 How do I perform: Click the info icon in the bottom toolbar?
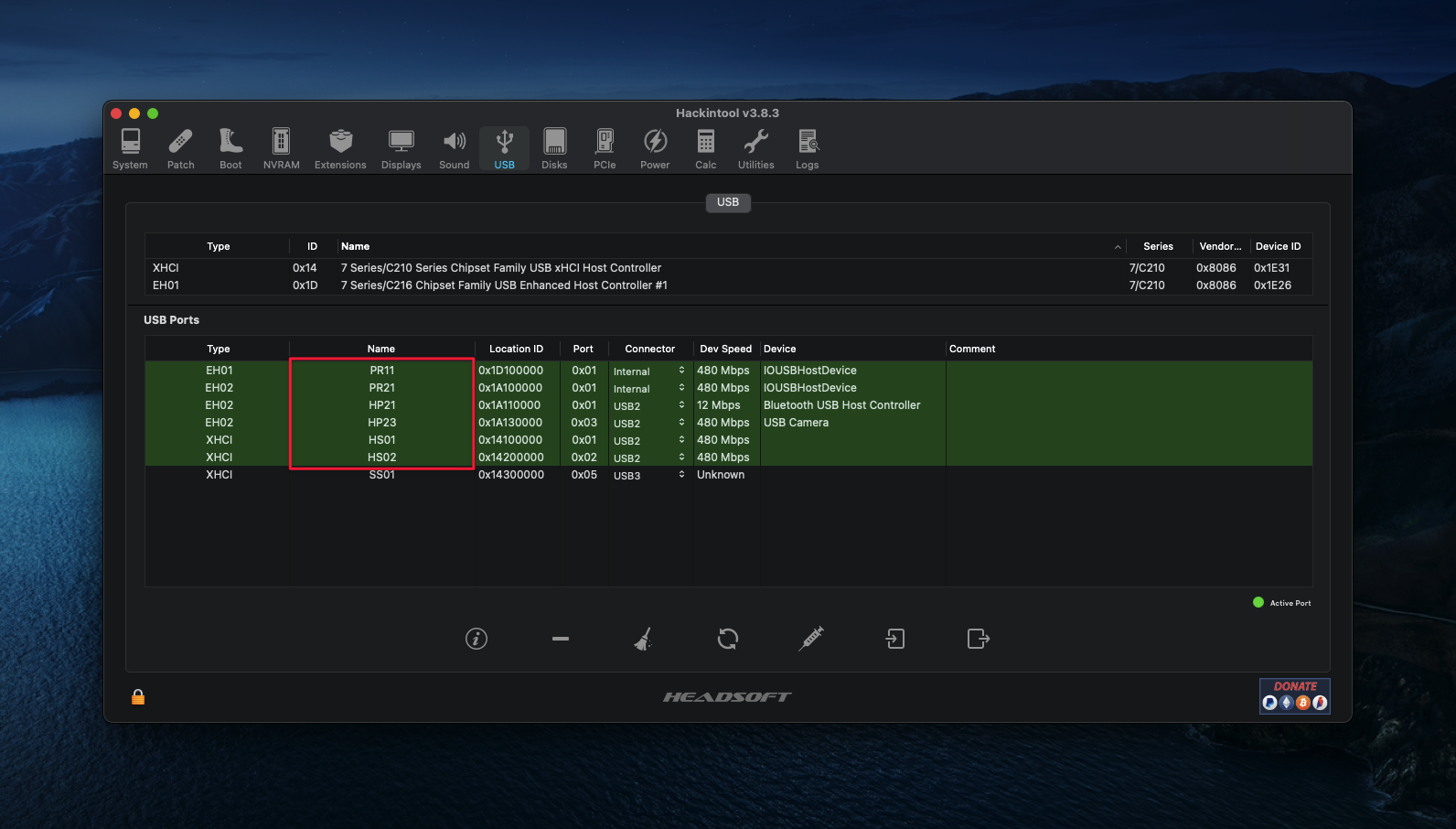tap(476, 639)
